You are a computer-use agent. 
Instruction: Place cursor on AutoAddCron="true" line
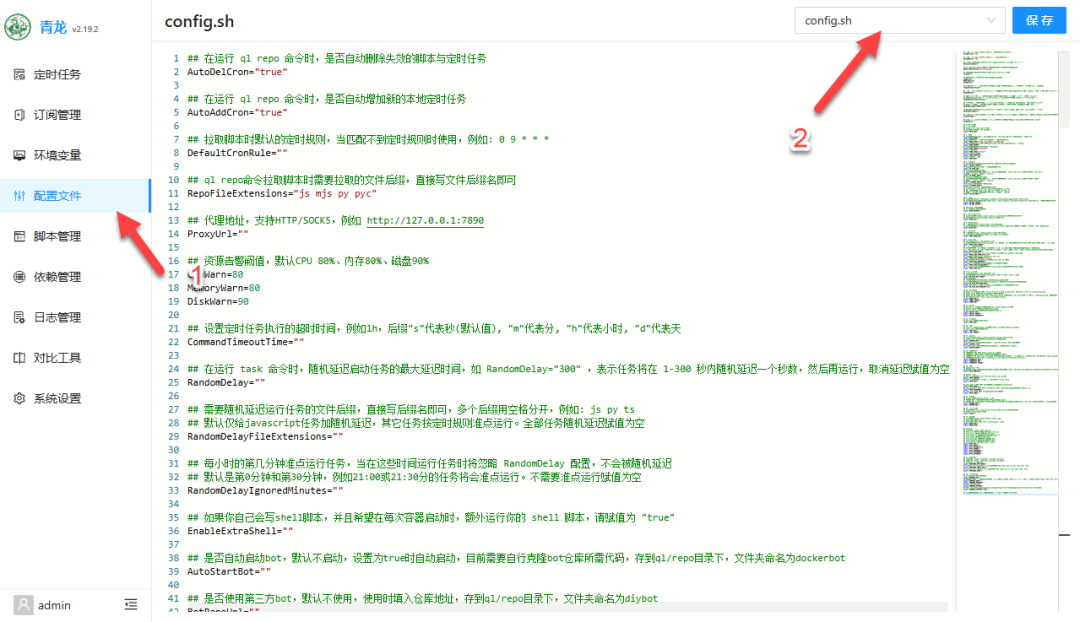pos(238,112)
